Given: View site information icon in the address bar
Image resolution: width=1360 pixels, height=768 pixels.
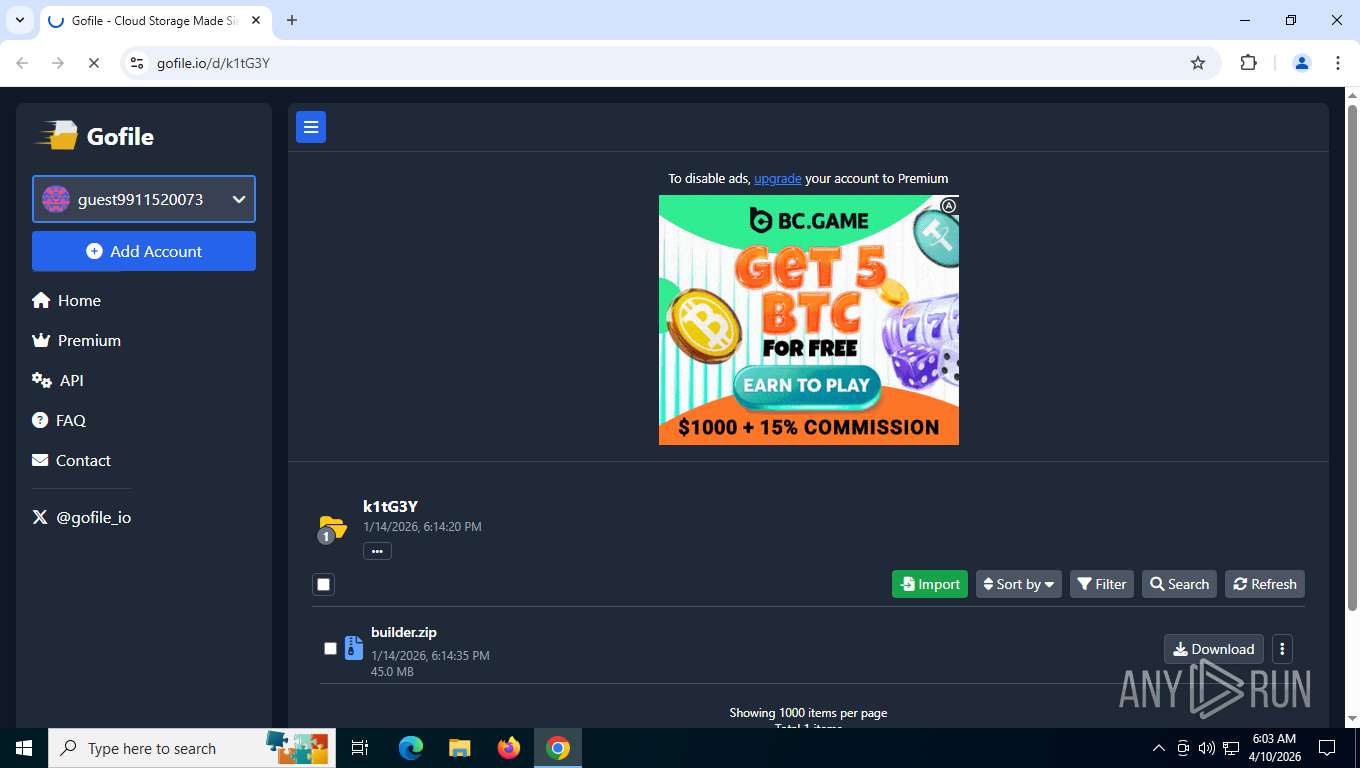Looking at the screenshot, I should click(x=139, y=63).
